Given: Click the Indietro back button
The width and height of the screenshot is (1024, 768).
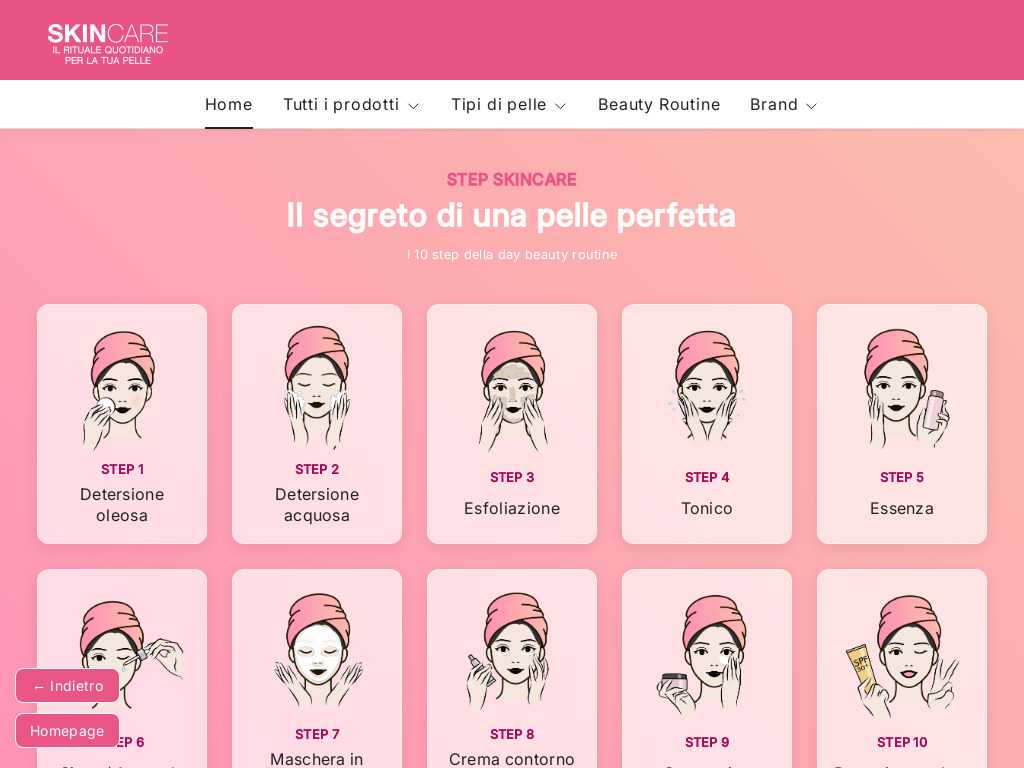Looking at the screenshot, I should pyautogui.click(x=67, y=686).
